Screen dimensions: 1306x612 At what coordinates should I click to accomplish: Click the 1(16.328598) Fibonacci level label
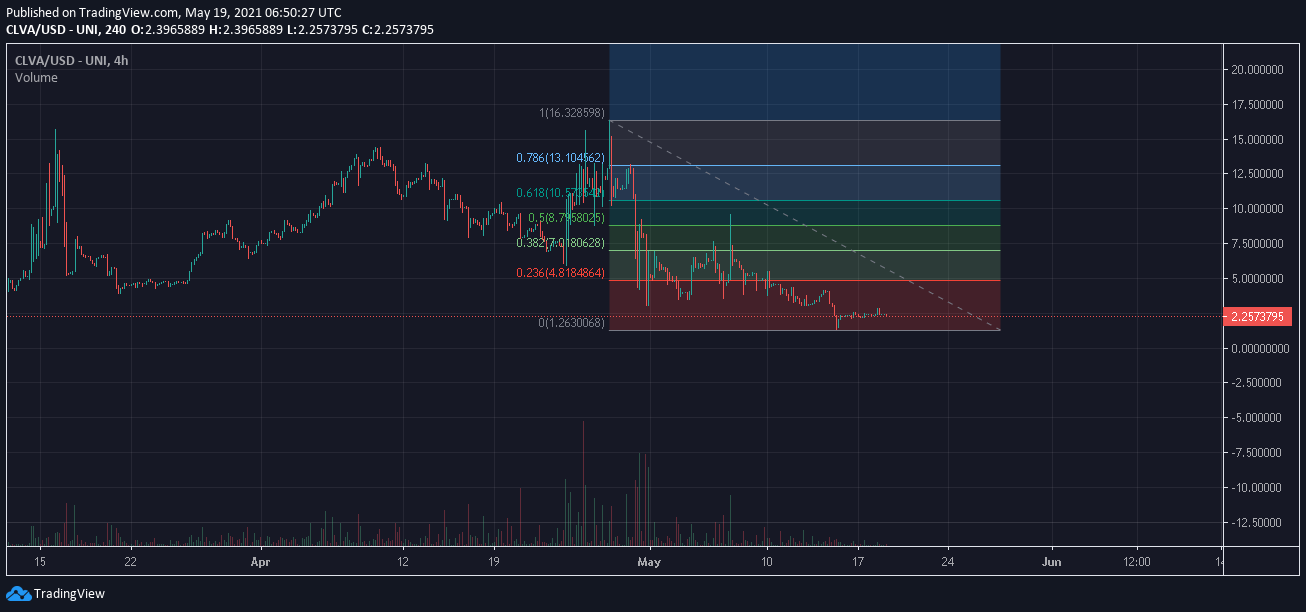pos(572,113)
